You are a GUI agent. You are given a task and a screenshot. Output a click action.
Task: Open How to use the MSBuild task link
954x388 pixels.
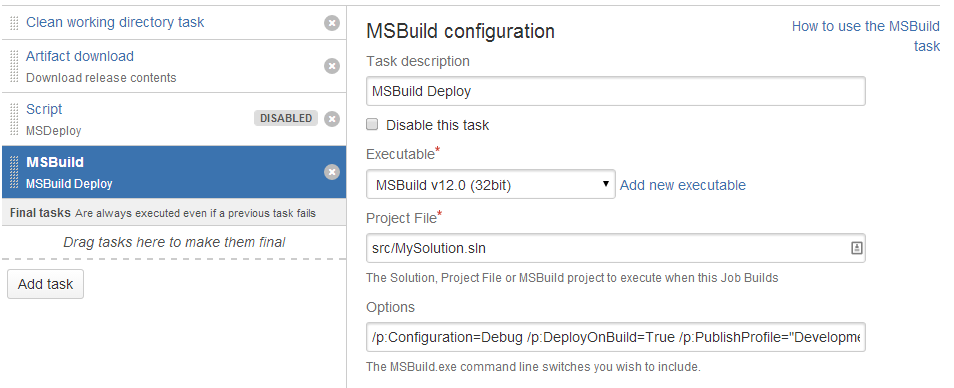866,36
